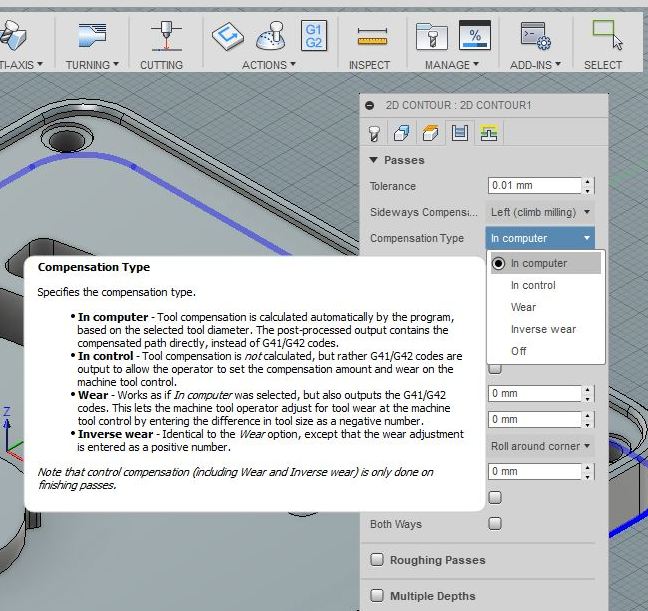Open the Linking tab icon
The height and width of the screenshot is (611, 648).
tap(489, 132)
